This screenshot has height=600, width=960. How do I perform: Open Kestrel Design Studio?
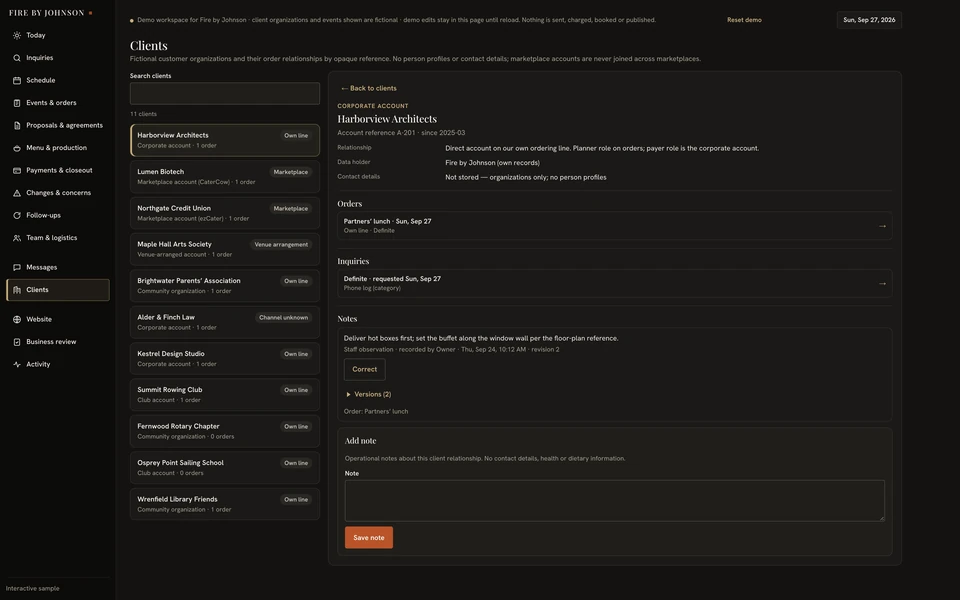click(225, 359)
